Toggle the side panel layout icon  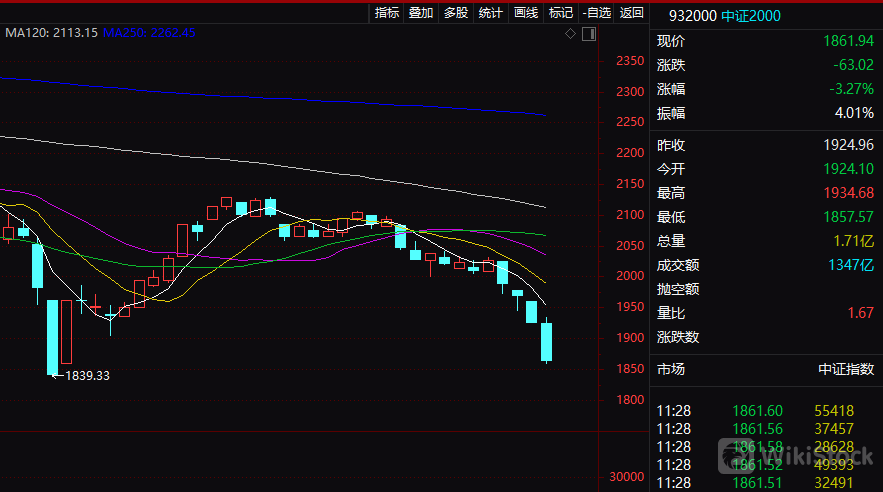[x=588, y=34]
